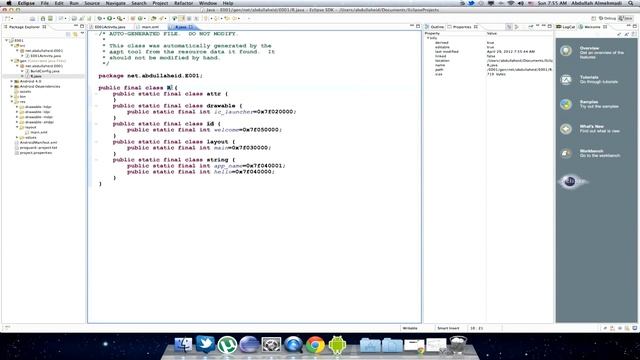
Task: Expand Android Dependencies node
Action: pyautogui.click(x=12, y=87)
